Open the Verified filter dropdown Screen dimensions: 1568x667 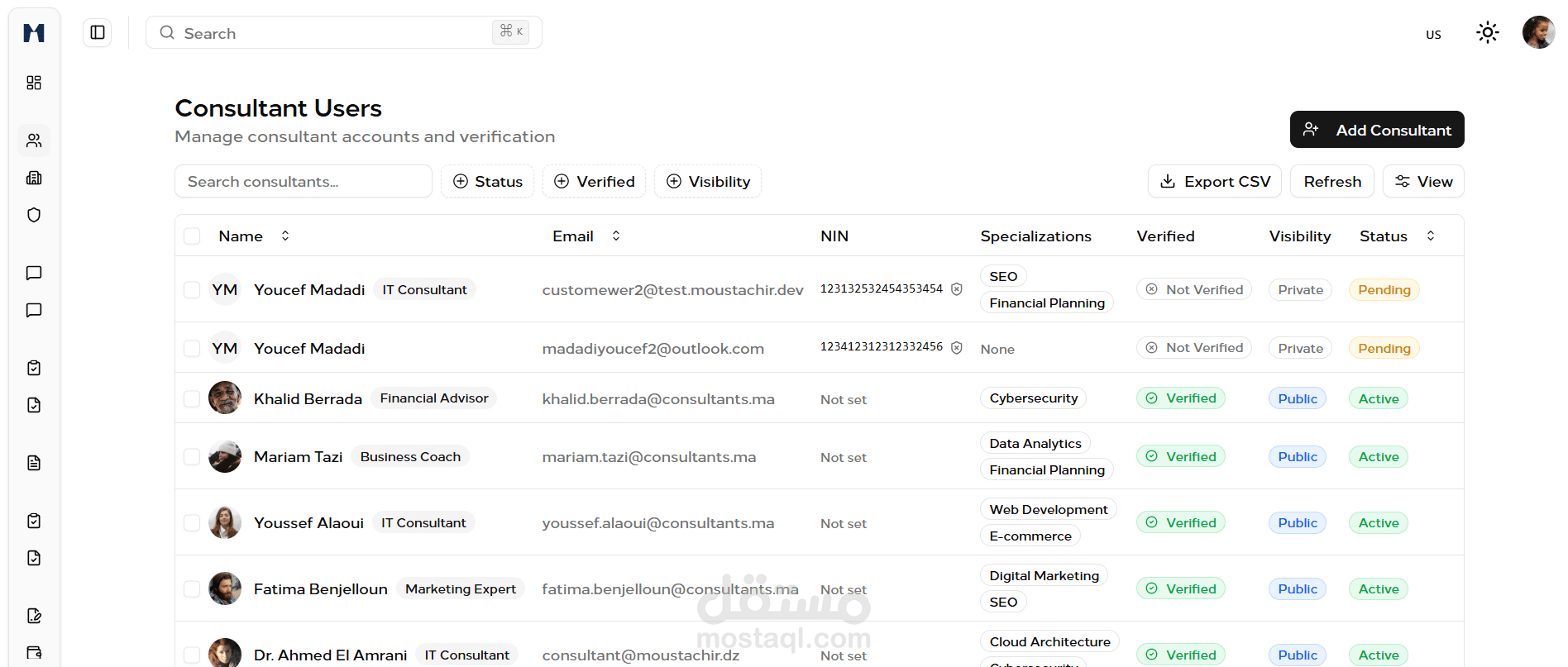coord(594,181)
